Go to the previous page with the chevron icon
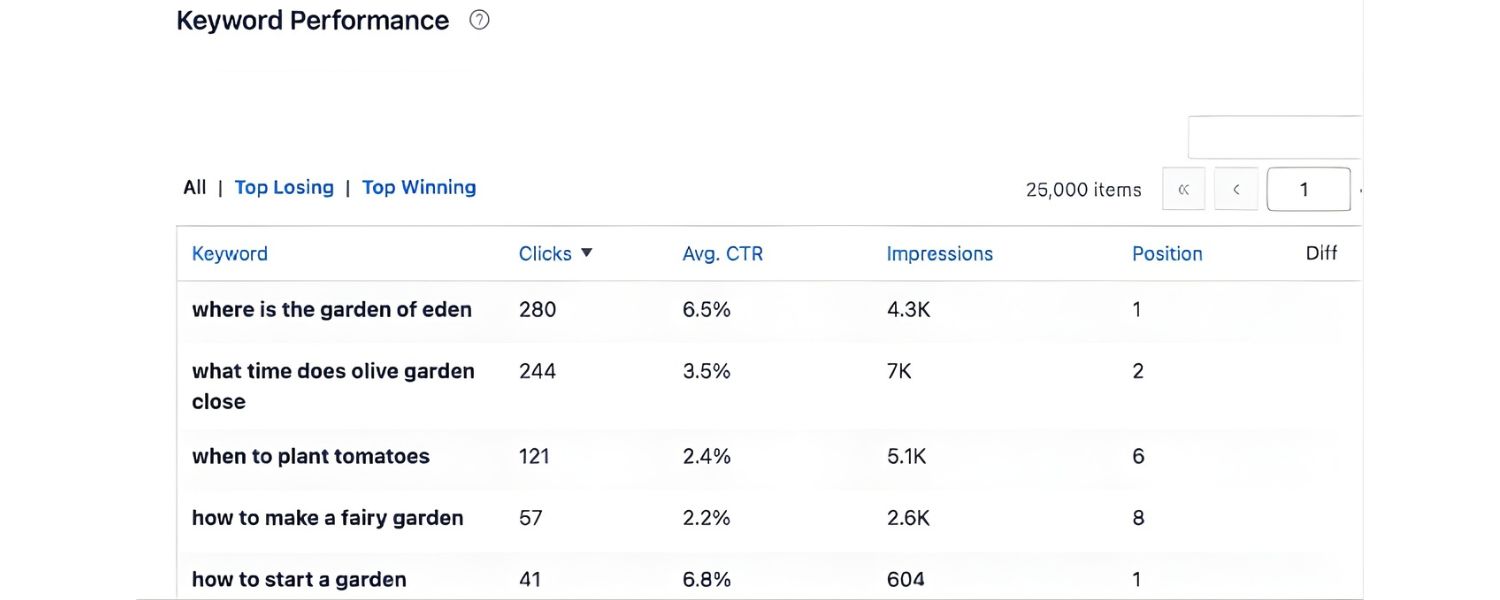Viewport: 1500px width, 600px height. 1236,188
